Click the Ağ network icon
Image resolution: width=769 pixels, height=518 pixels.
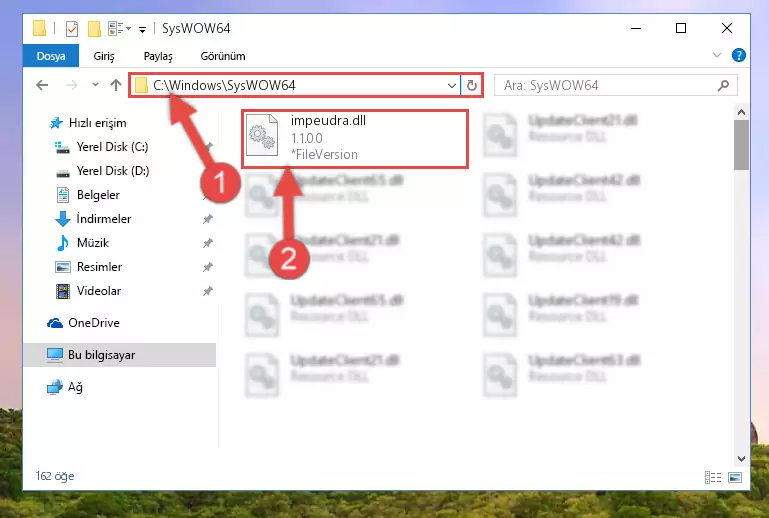[x=54, y=387]
